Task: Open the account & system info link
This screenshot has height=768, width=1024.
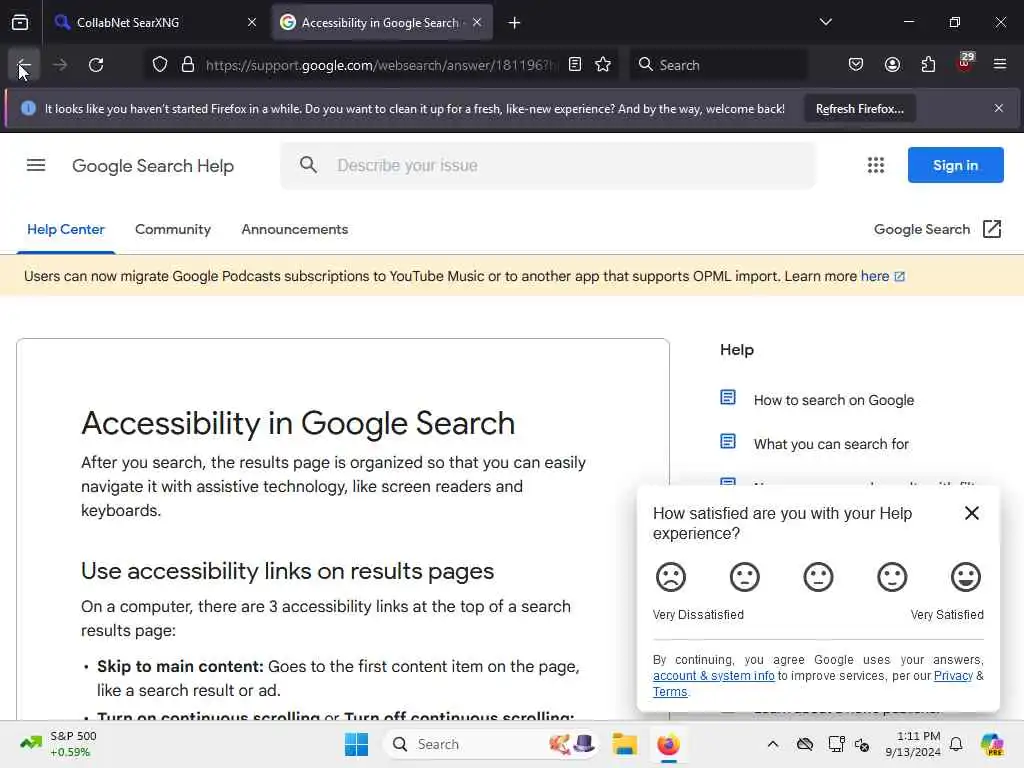Action: tap(714, 676)
